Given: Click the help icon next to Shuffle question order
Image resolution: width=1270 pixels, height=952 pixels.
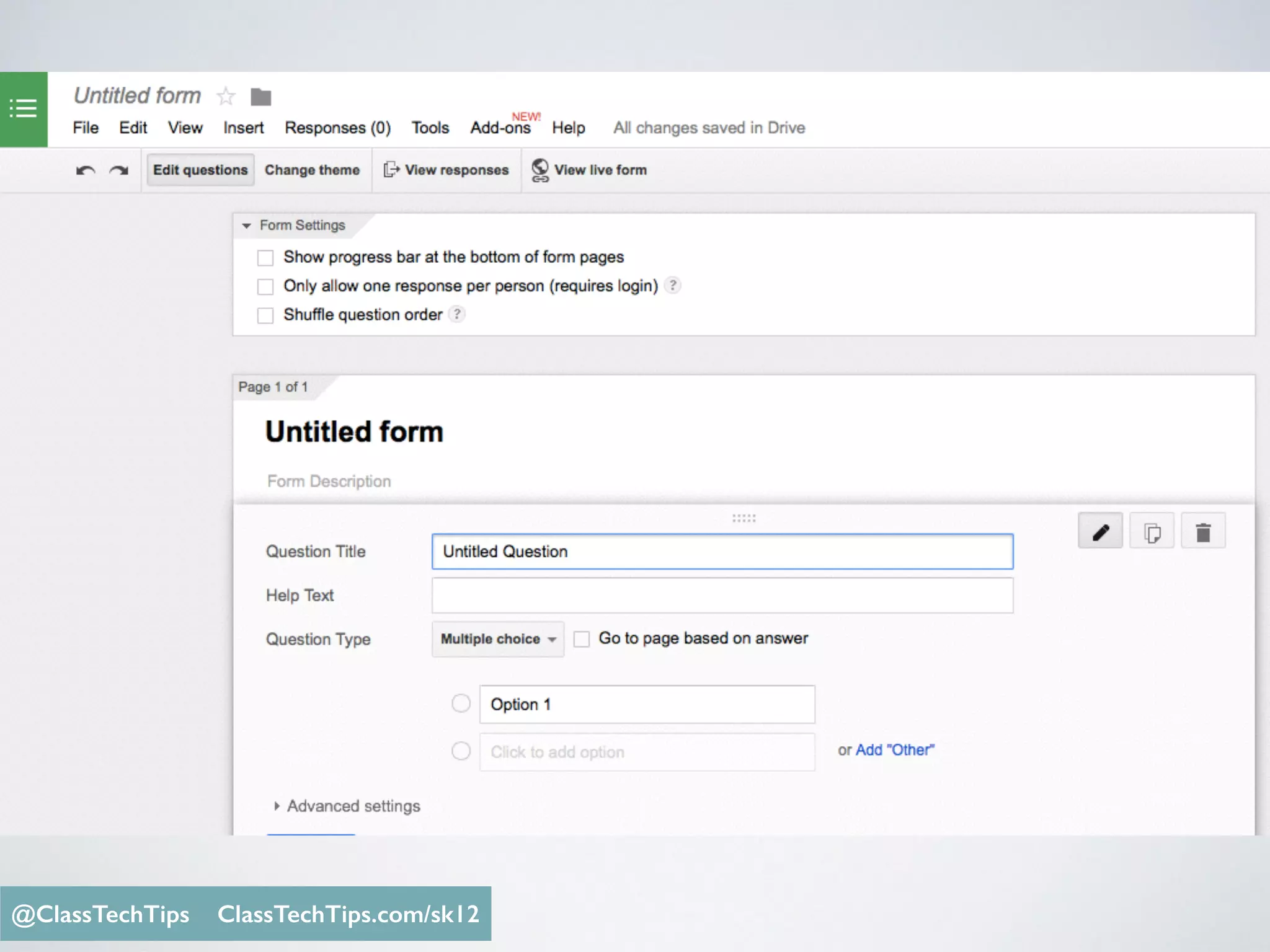Looking at the screenshot, I should (x=457, y=314).
